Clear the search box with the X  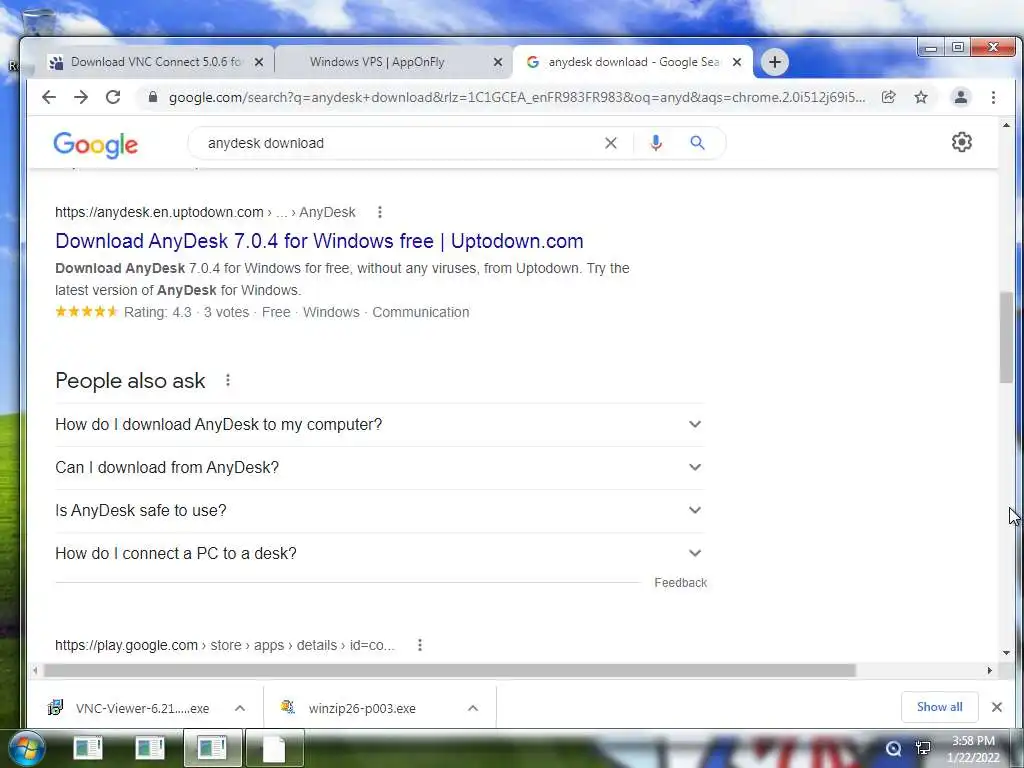[611, 143]
